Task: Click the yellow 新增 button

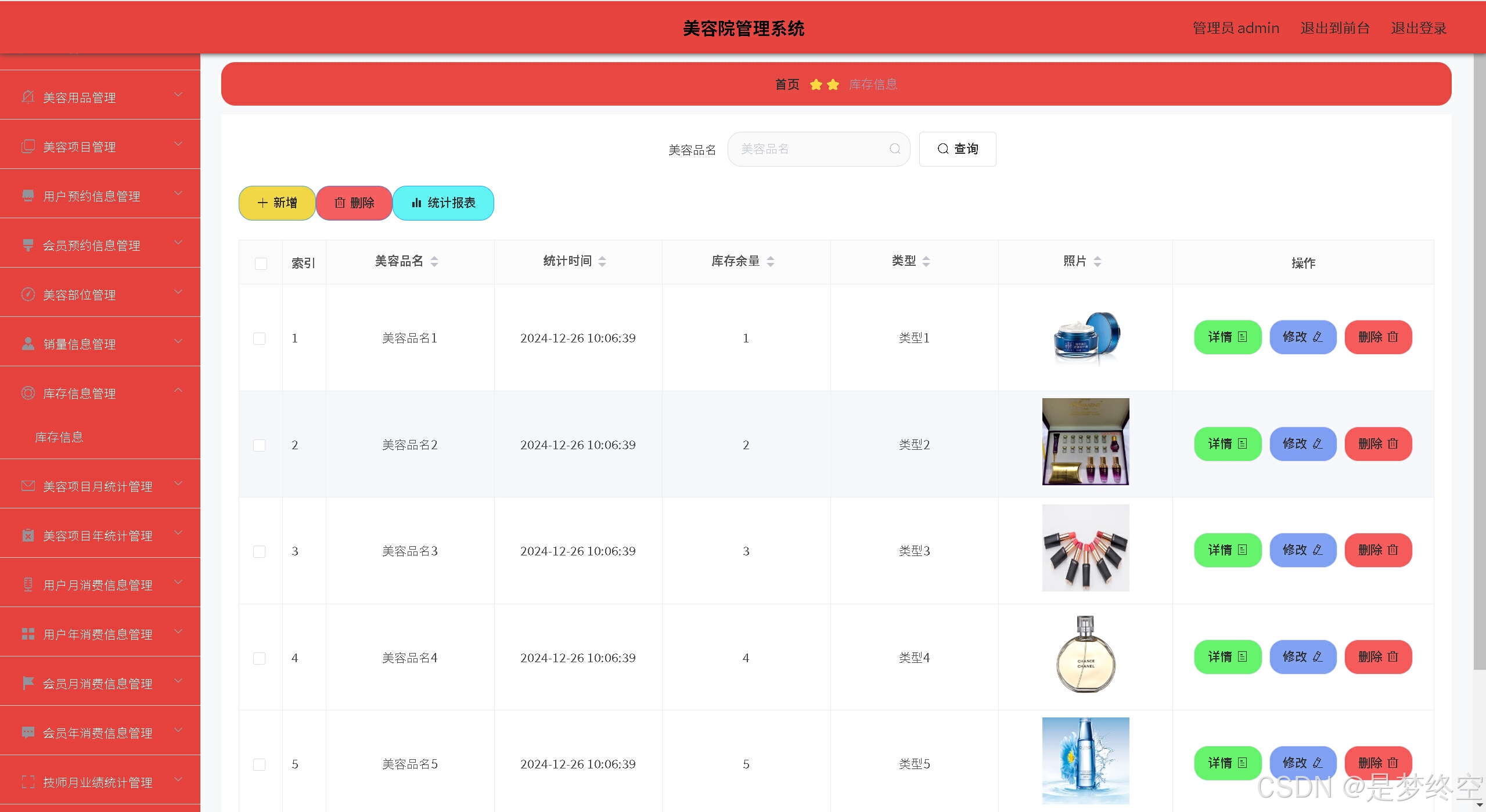Action: pyautogui.click(x=277, y=203)
